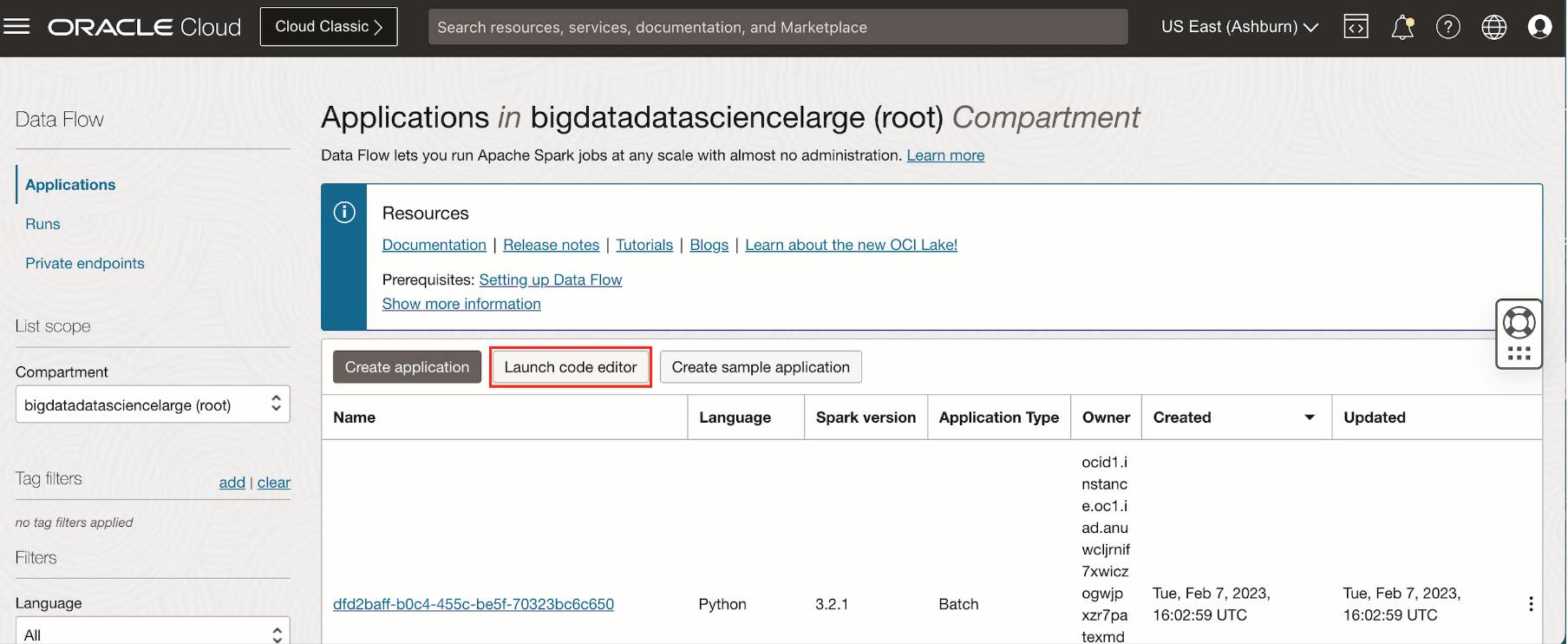
Task: Open actions menu for dfd2baff application row
Action: pos(1531,604)
